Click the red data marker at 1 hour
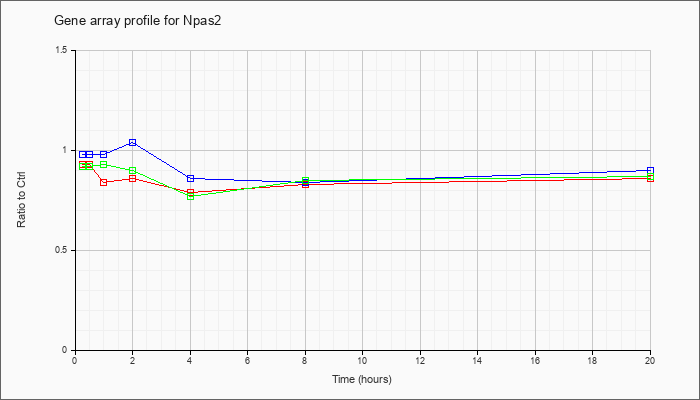700x400 pixels. (x=104, y=182)
